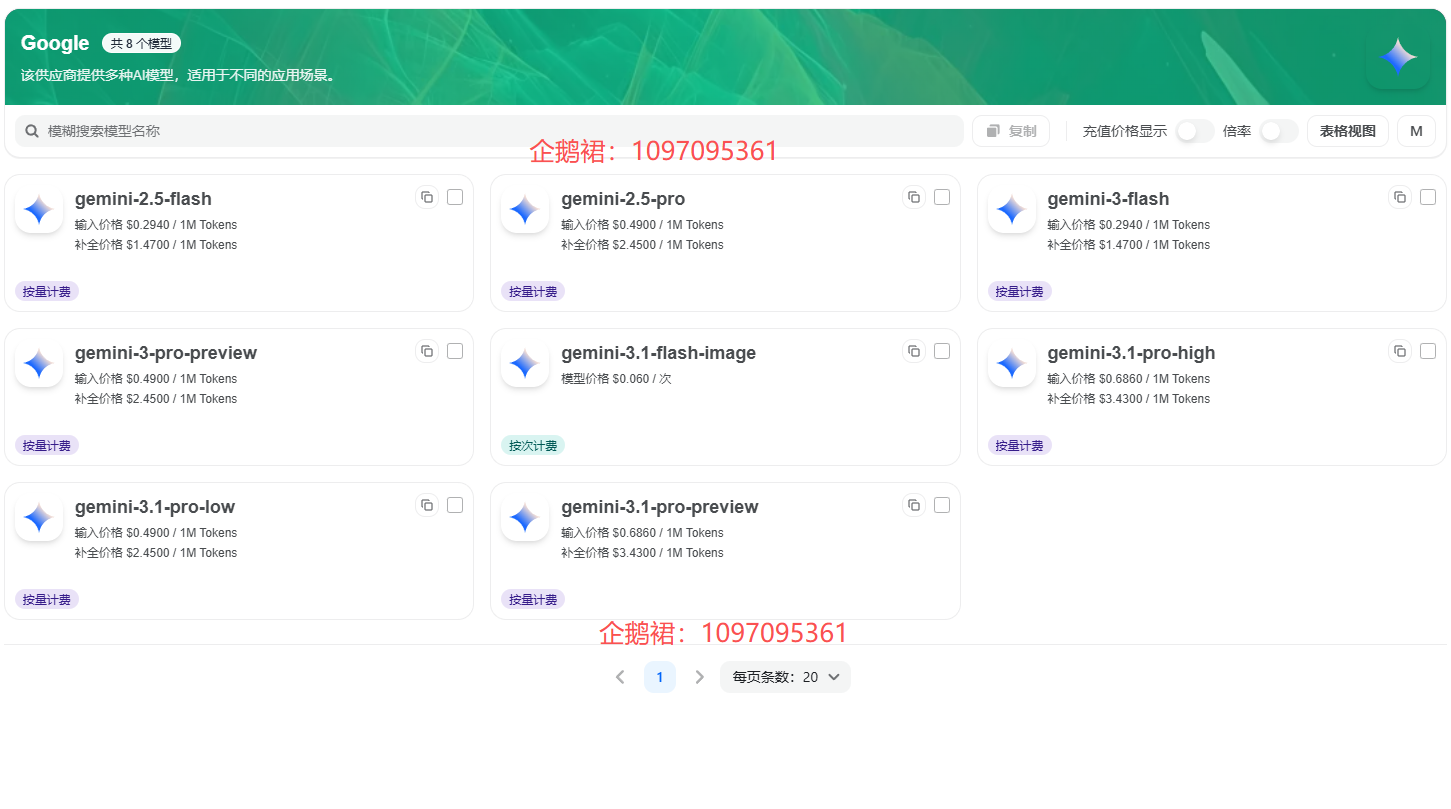Select page 1 in pagination

point(660,677)
